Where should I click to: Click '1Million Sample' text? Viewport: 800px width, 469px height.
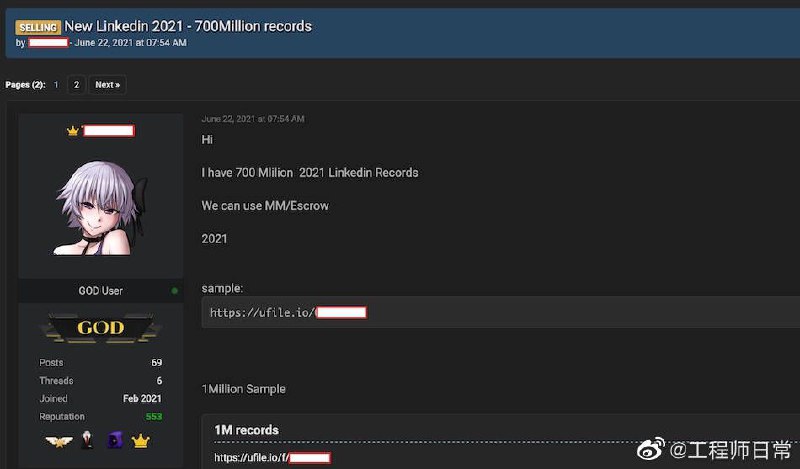point(243,389)
